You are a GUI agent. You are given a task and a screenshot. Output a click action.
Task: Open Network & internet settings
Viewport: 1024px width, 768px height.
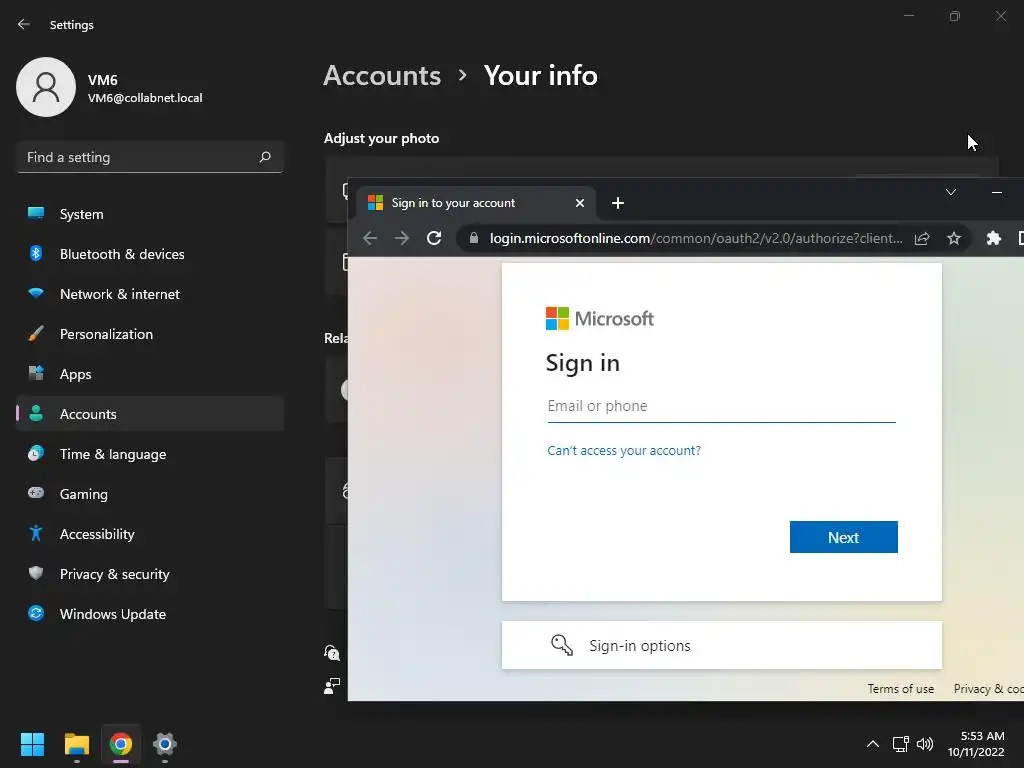tap(150, 294)
